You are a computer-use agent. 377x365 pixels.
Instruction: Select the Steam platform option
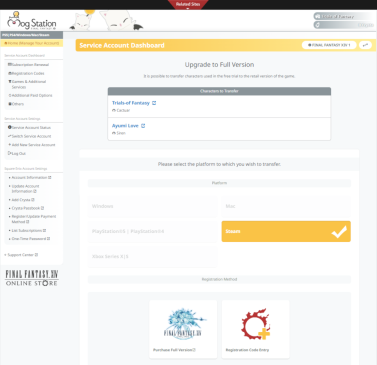[x=286, y=231]
